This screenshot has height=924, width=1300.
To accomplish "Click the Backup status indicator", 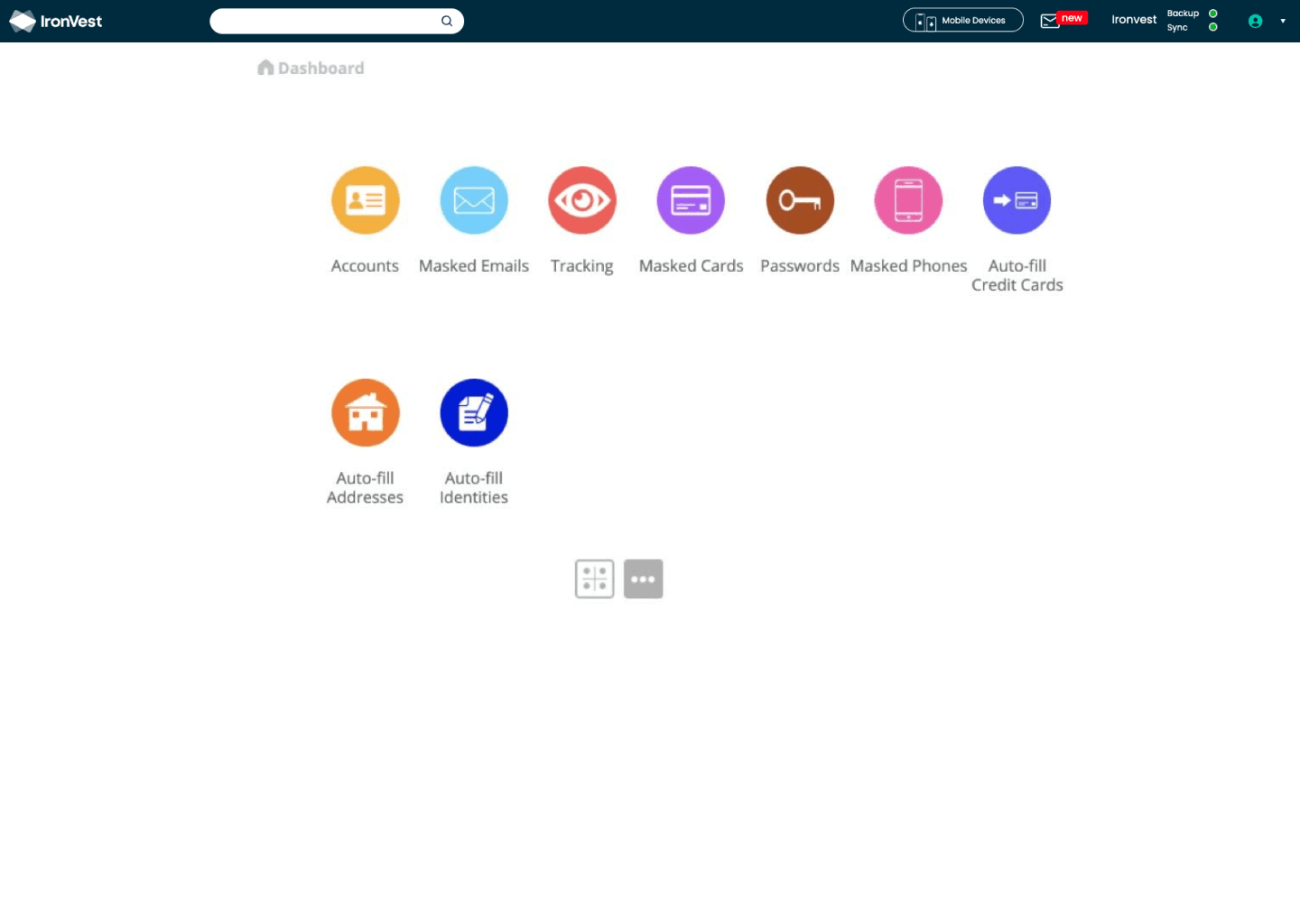I will pos(1213,14).
